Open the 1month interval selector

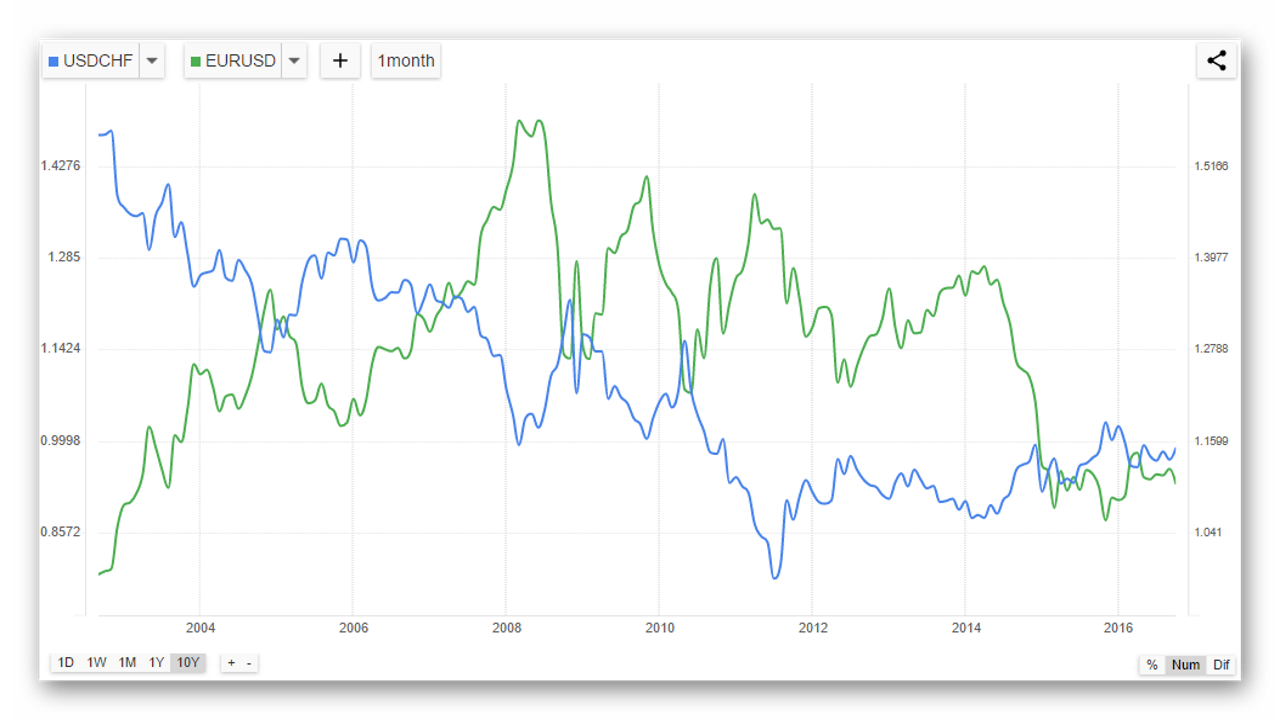[x=405, y=61]
